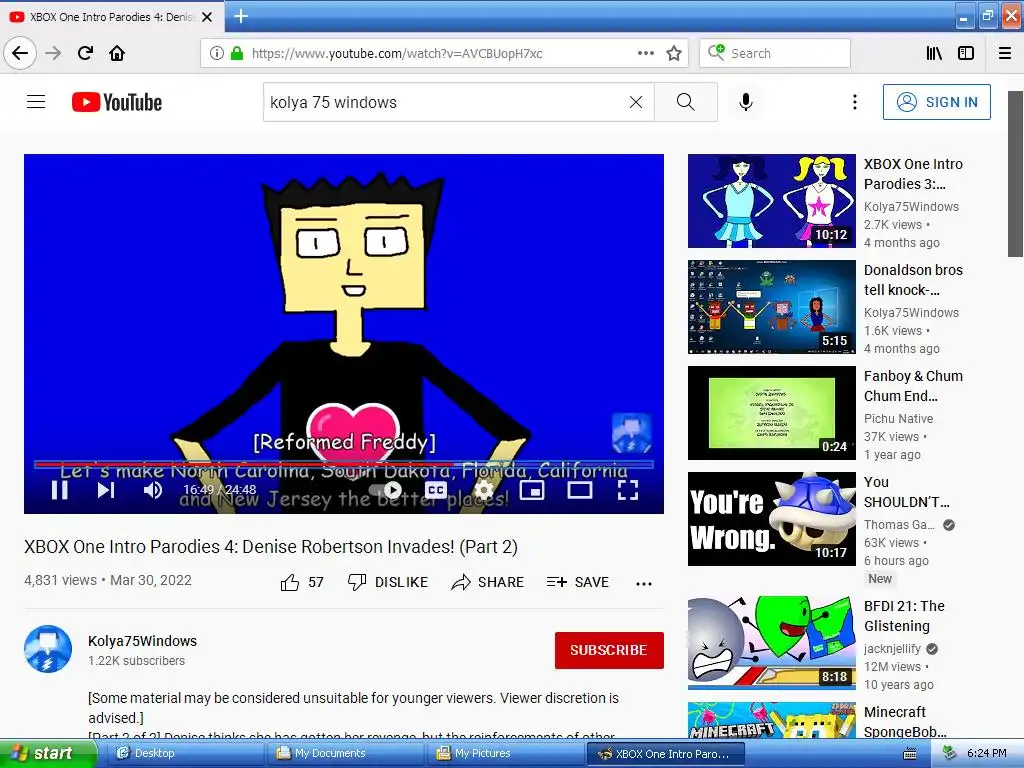Select XBOX One Intro Paro taskbar item
This screenshot has width=1024, height=768.
click(x=665, y=753)
